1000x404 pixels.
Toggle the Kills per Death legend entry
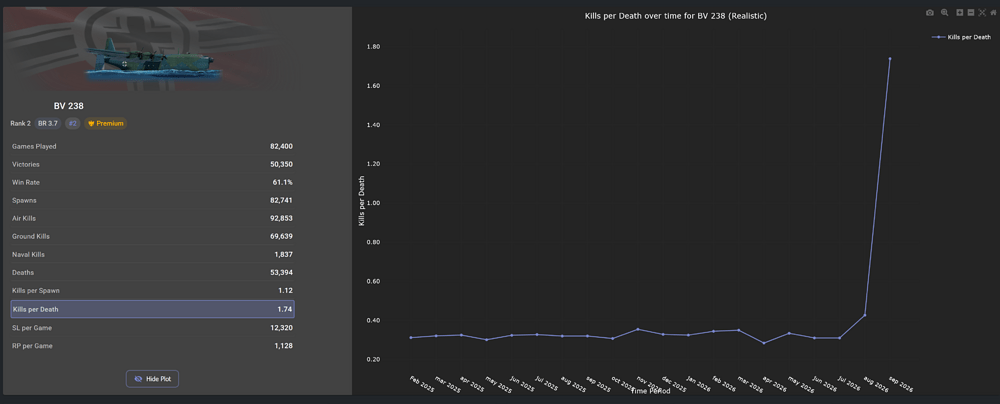pos(962,38)
